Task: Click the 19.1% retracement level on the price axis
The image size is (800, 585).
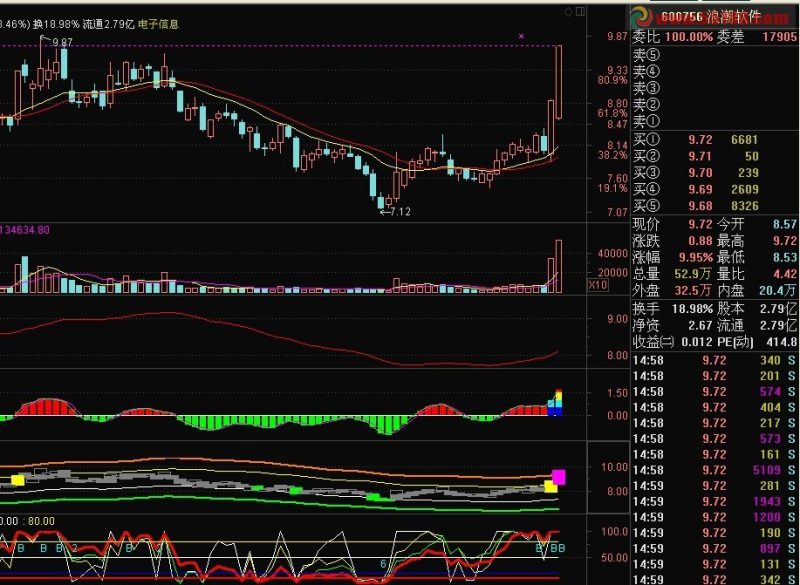Action: (x=612, y=188)
